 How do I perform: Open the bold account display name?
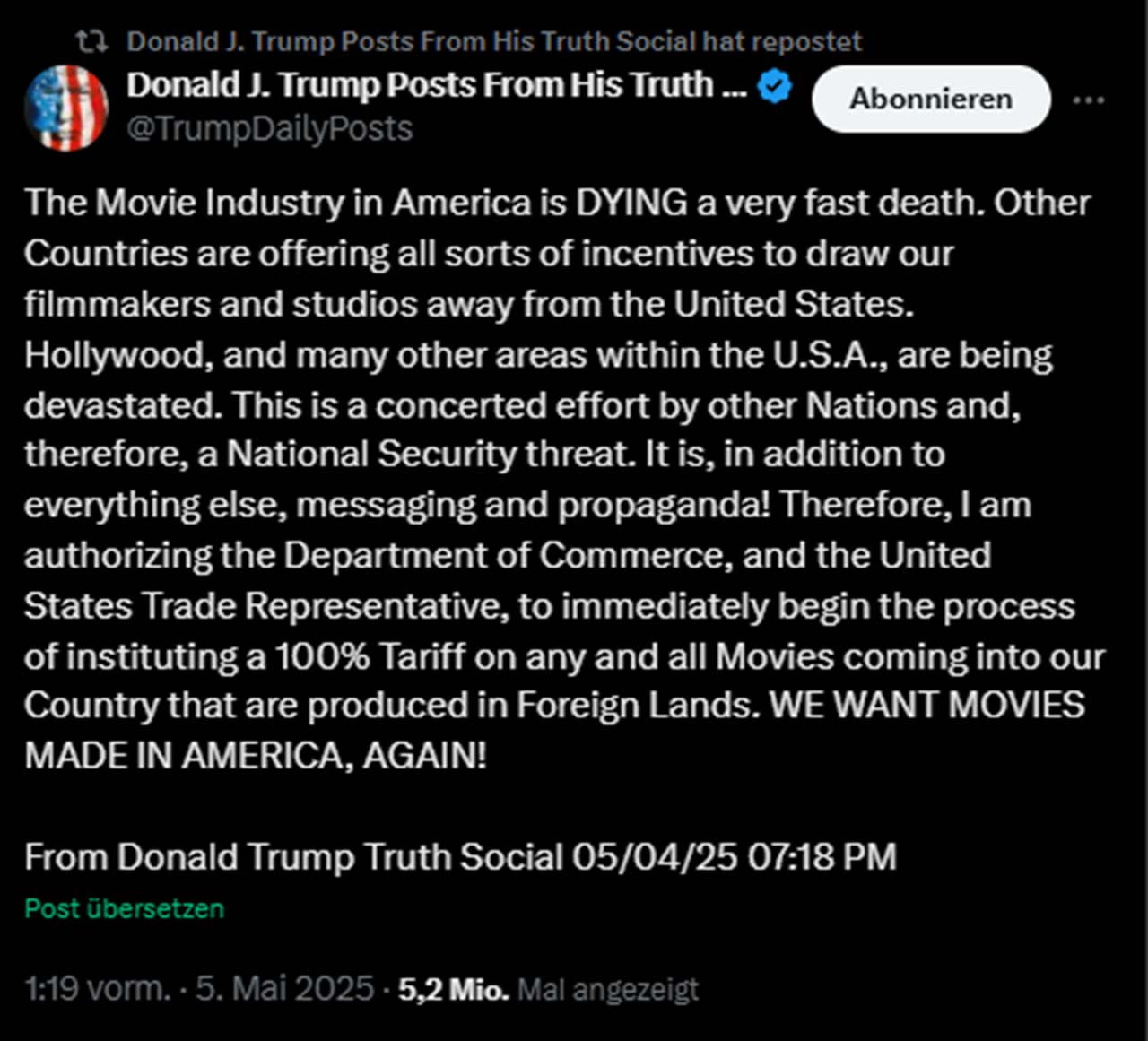pos(437,85)
